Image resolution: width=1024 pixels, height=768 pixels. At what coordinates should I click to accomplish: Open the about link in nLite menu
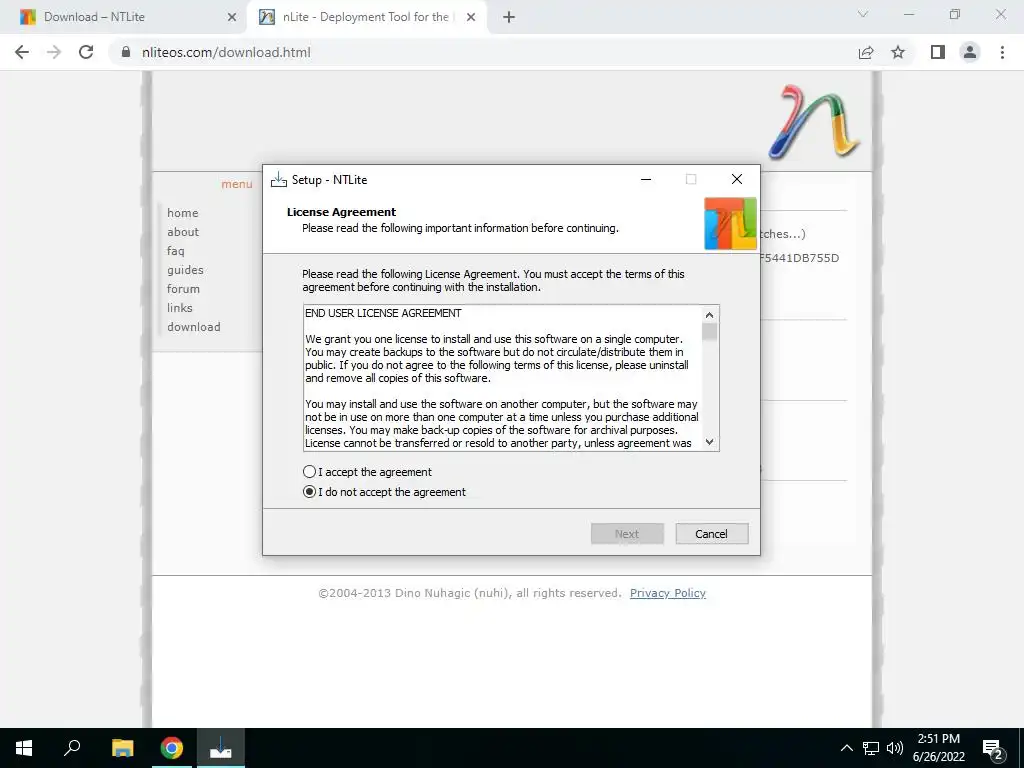[183, 232]
